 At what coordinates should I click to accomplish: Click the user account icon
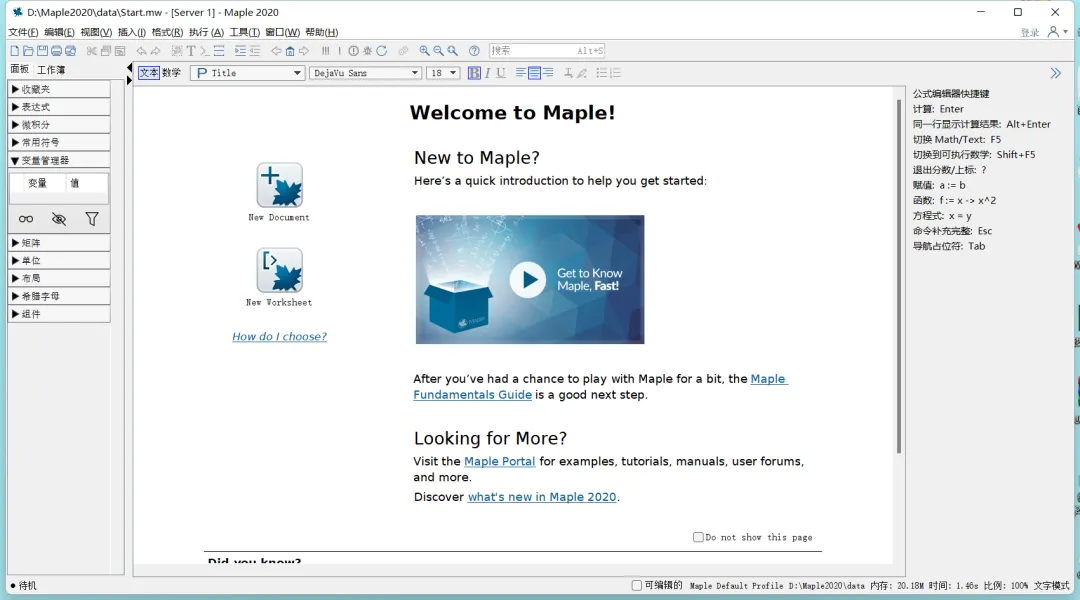1053,32
